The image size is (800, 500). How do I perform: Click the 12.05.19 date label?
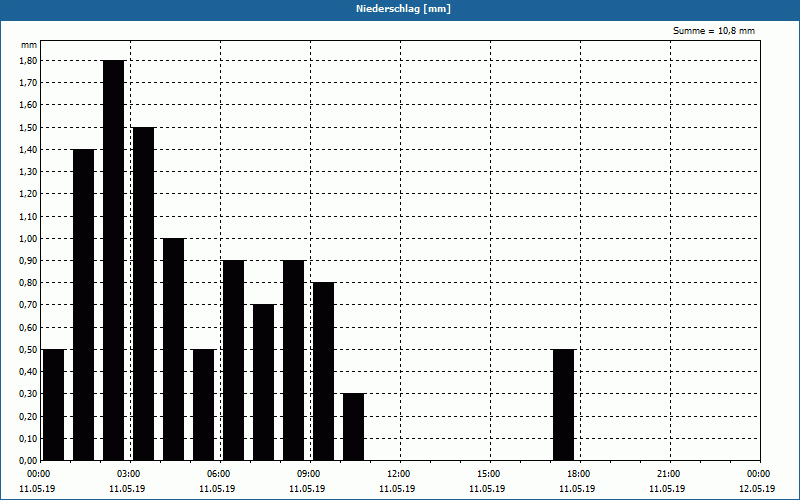[x=757, y=488]
